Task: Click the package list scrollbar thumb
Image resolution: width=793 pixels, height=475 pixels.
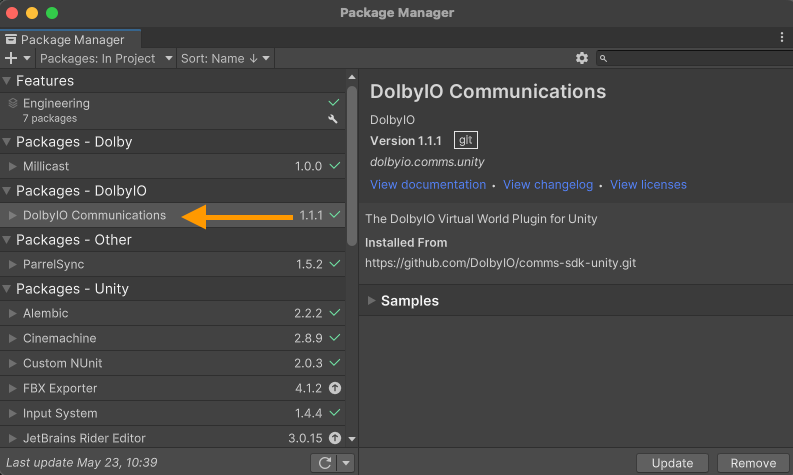Action: [352, 166]
